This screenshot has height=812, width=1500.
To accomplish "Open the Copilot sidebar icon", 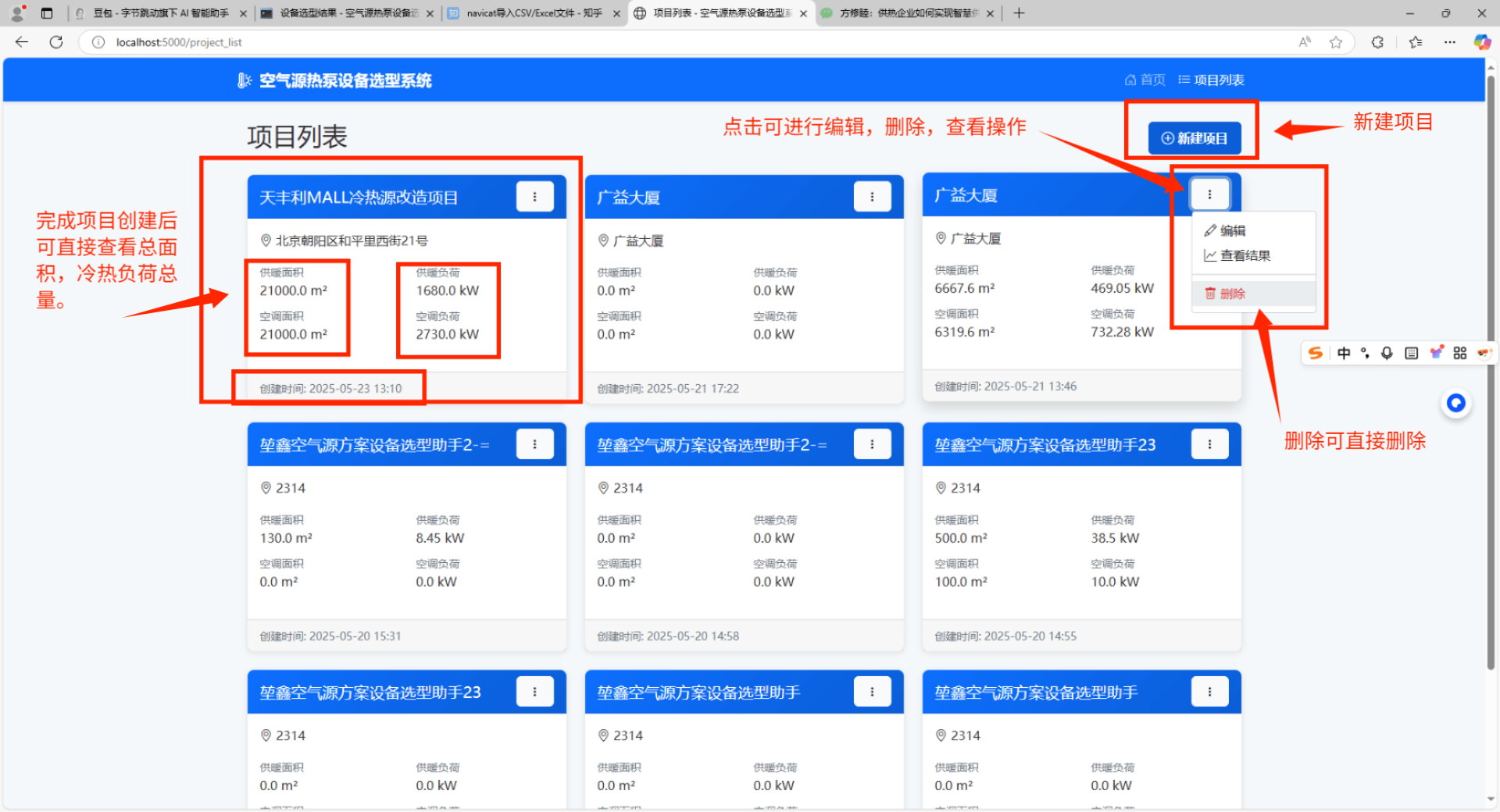I will coord(1482,42).
